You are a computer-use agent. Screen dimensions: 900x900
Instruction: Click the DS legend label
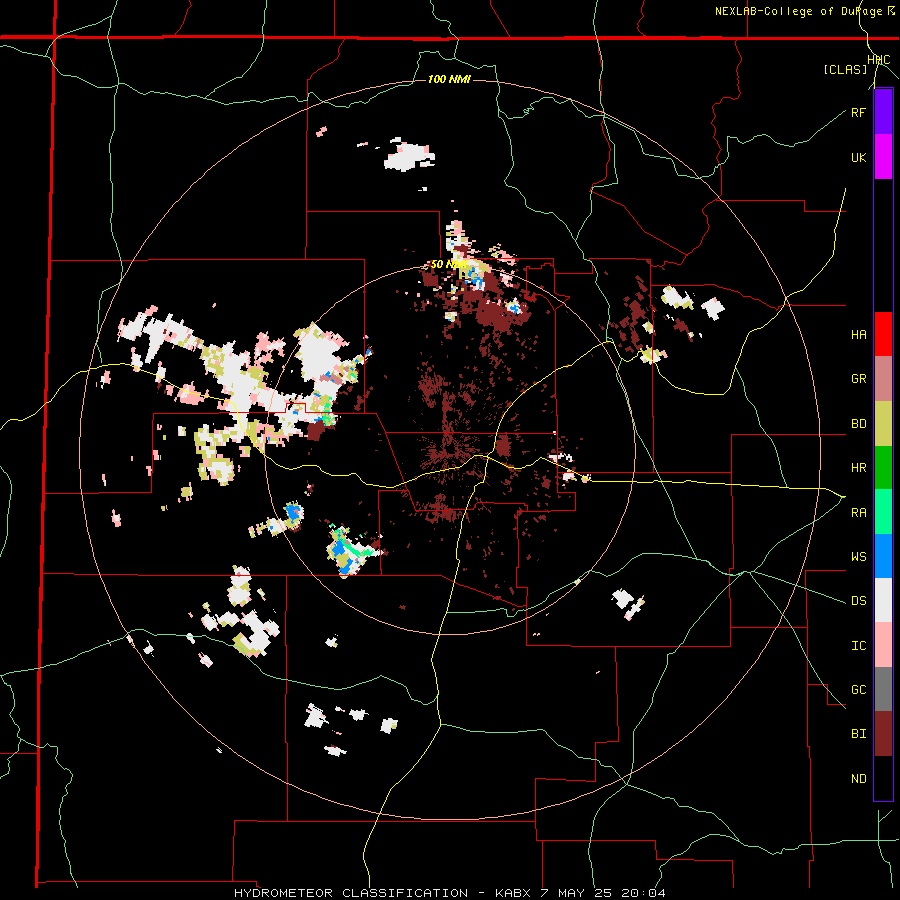(x=858, y=601)
